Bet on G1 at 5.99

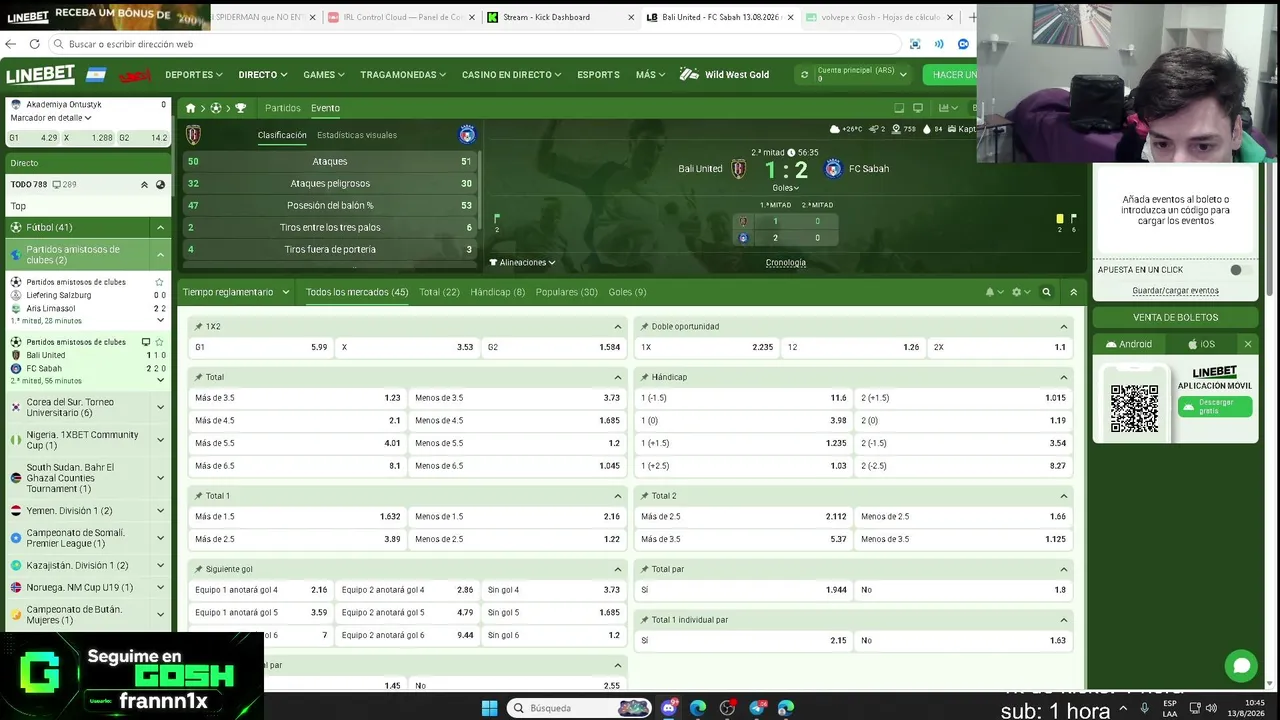click(x=261, y=347)
